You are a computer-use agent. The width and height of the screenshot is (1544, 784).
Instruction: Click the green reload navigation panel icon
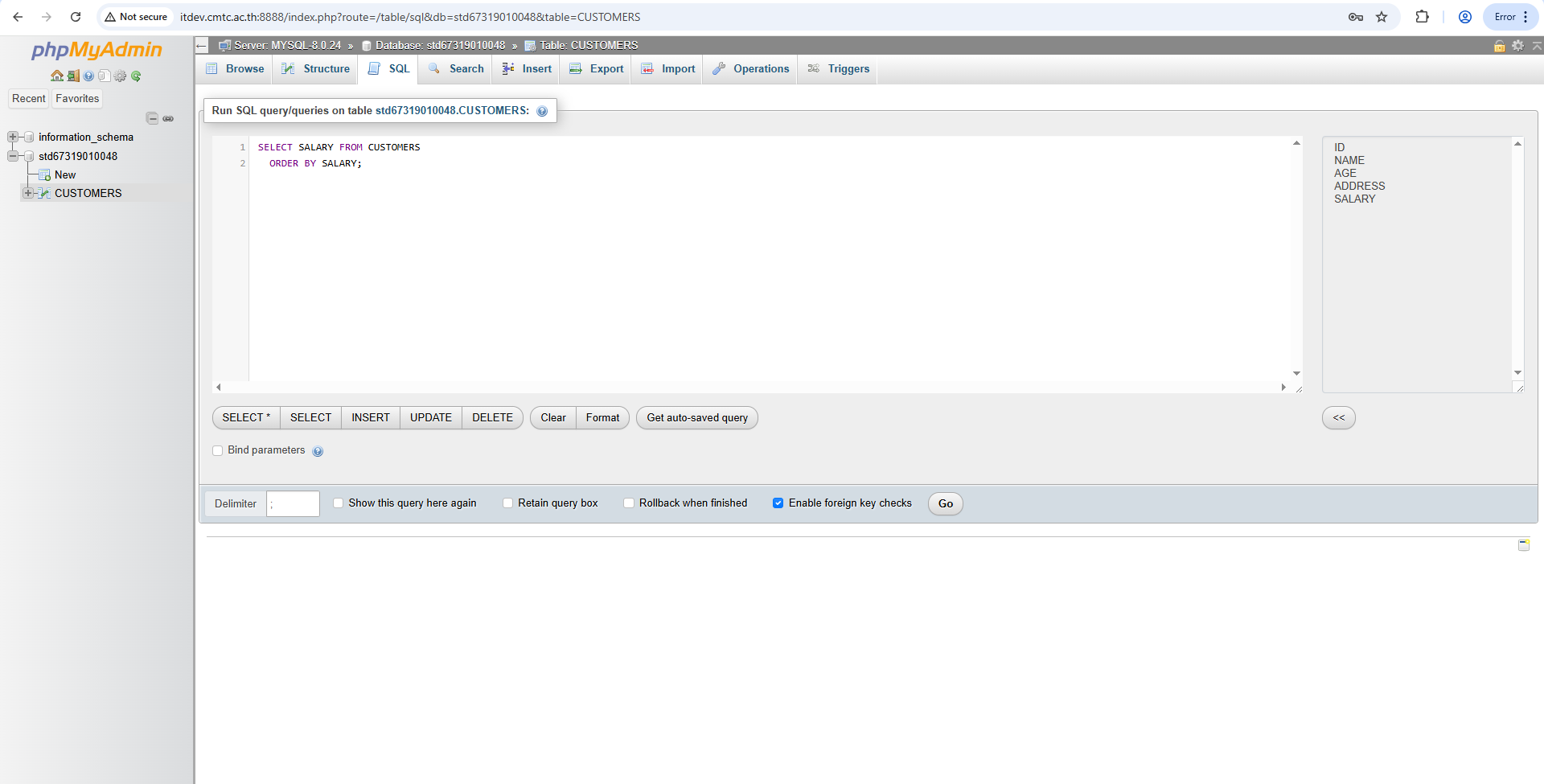[x=136, y=76]
